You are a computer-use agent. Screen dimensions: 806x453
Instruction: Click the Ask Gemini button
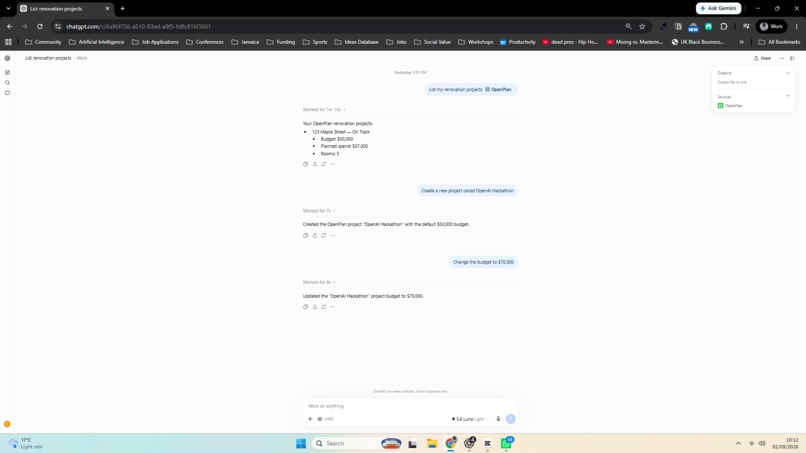[718, 8]
